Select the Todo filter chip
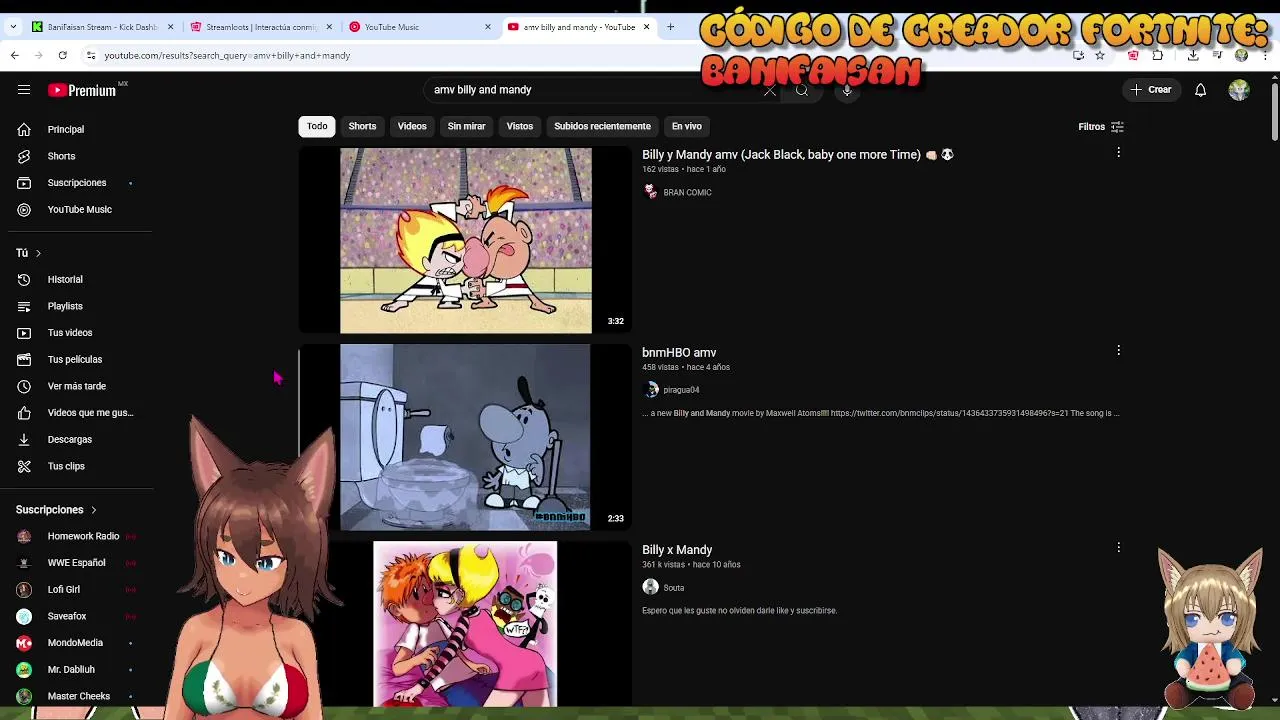This screenshot has width=1280, height=720. (x=317, y=126)
